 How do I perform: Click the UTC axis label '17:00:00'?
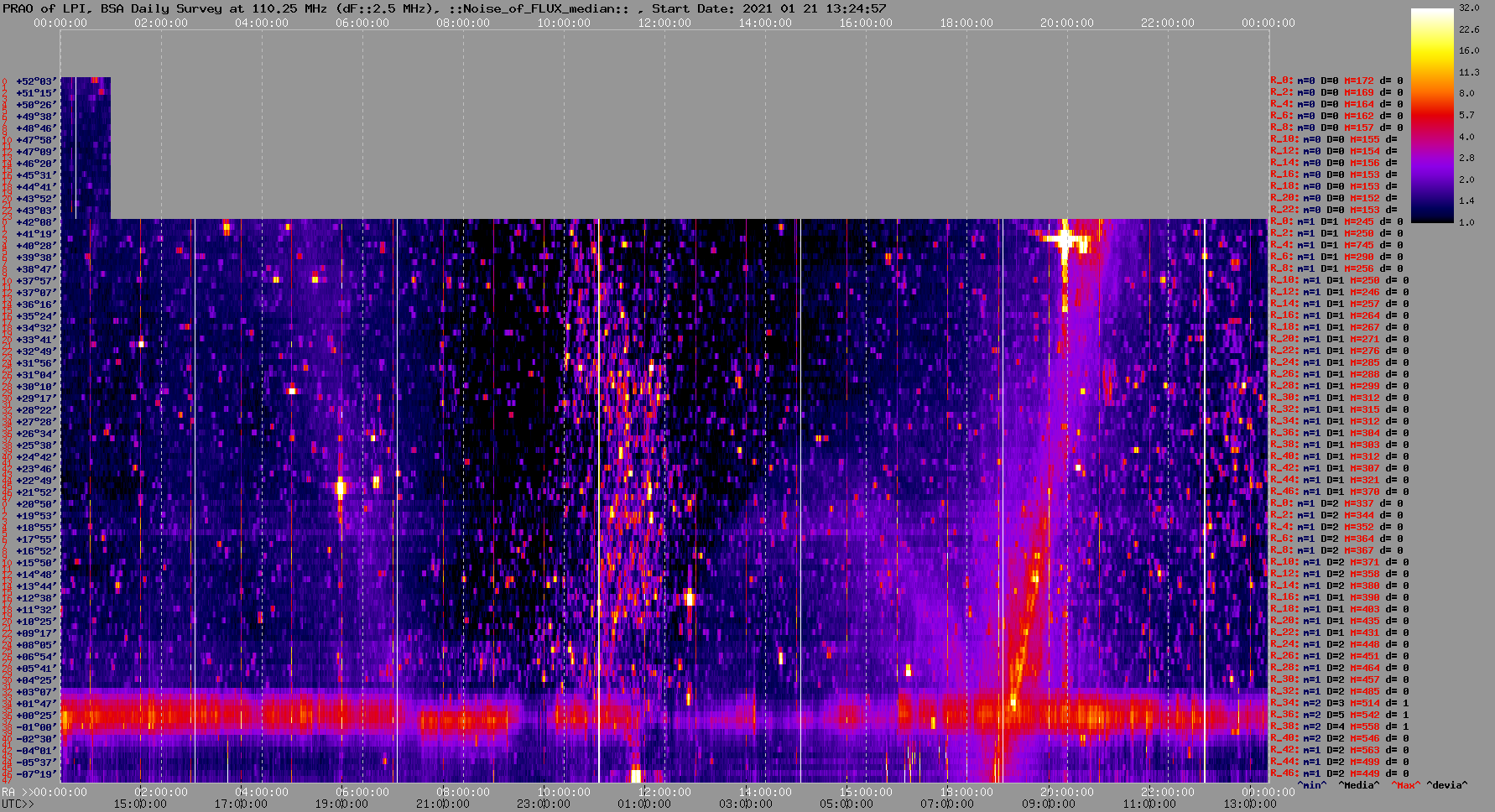[x=241, y=804]
